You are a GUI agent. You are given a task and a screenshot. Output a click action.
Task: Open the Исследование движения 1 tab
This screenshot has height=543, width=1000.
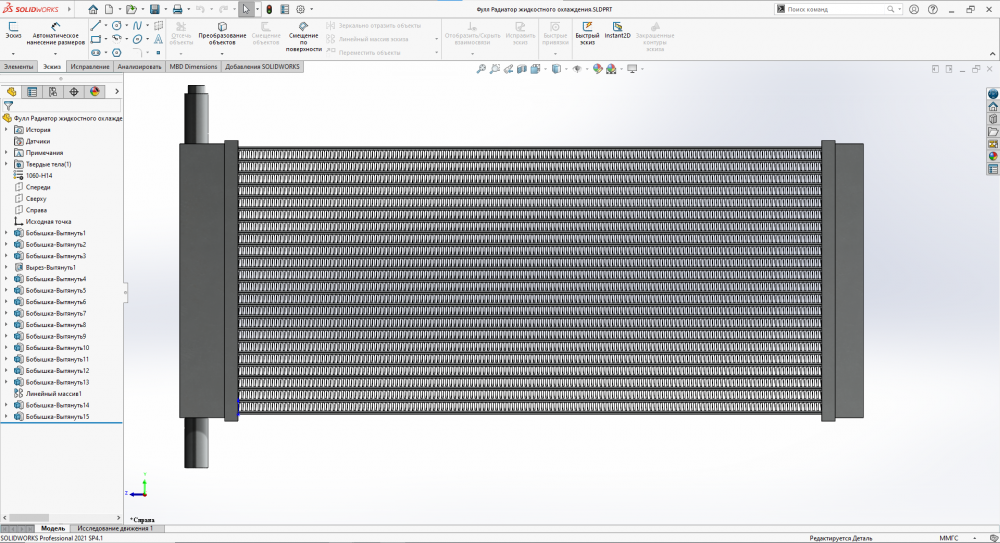[x=115, y=528]
